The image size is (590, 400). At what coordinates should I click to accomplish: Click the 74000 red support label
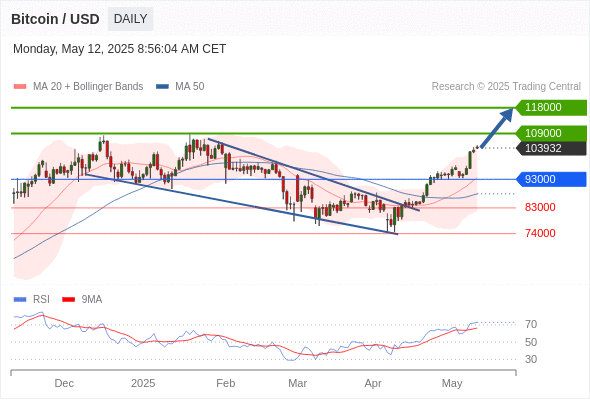click(x=540, y=233)
